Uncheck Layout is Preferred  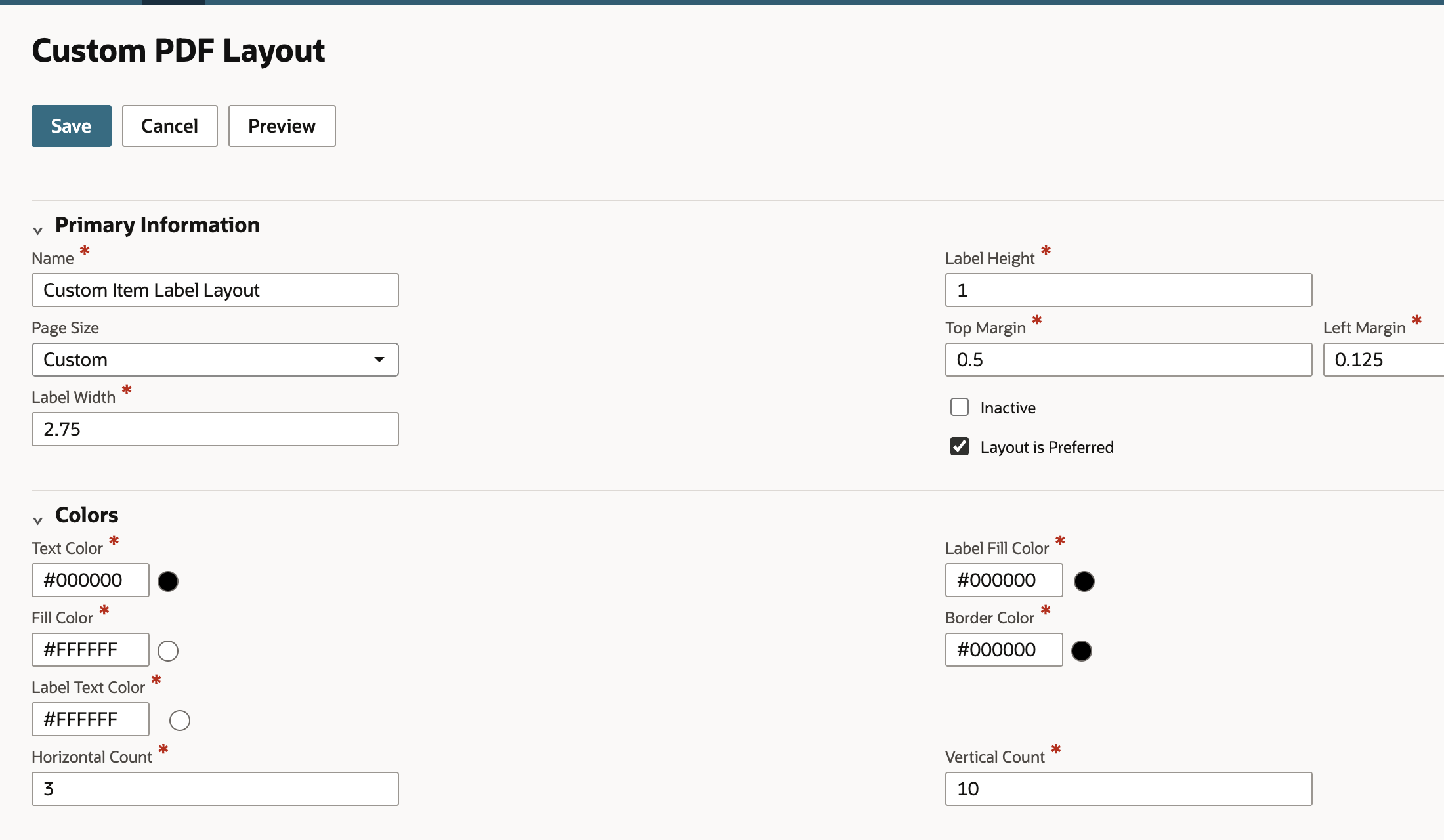coord(960,446)
